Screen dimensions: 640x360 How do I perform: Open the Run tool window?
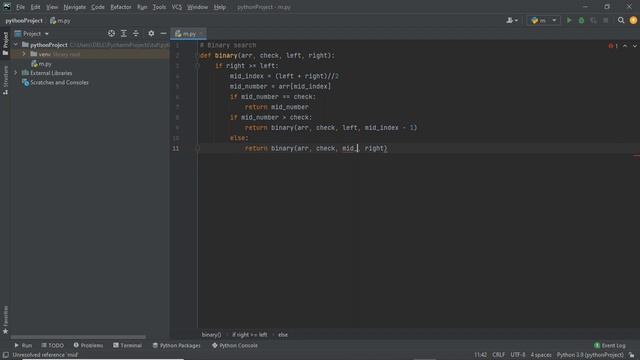tap(23, 345)
